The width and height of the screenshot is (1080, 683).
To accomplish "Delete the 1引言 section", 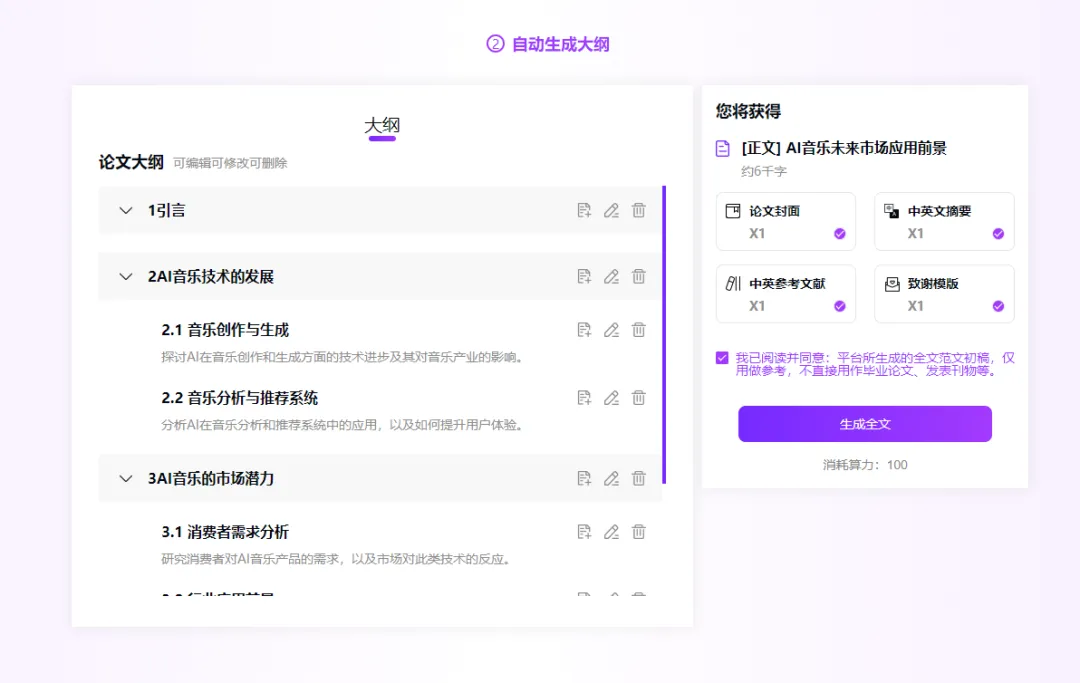I will [x=638, y=211].
